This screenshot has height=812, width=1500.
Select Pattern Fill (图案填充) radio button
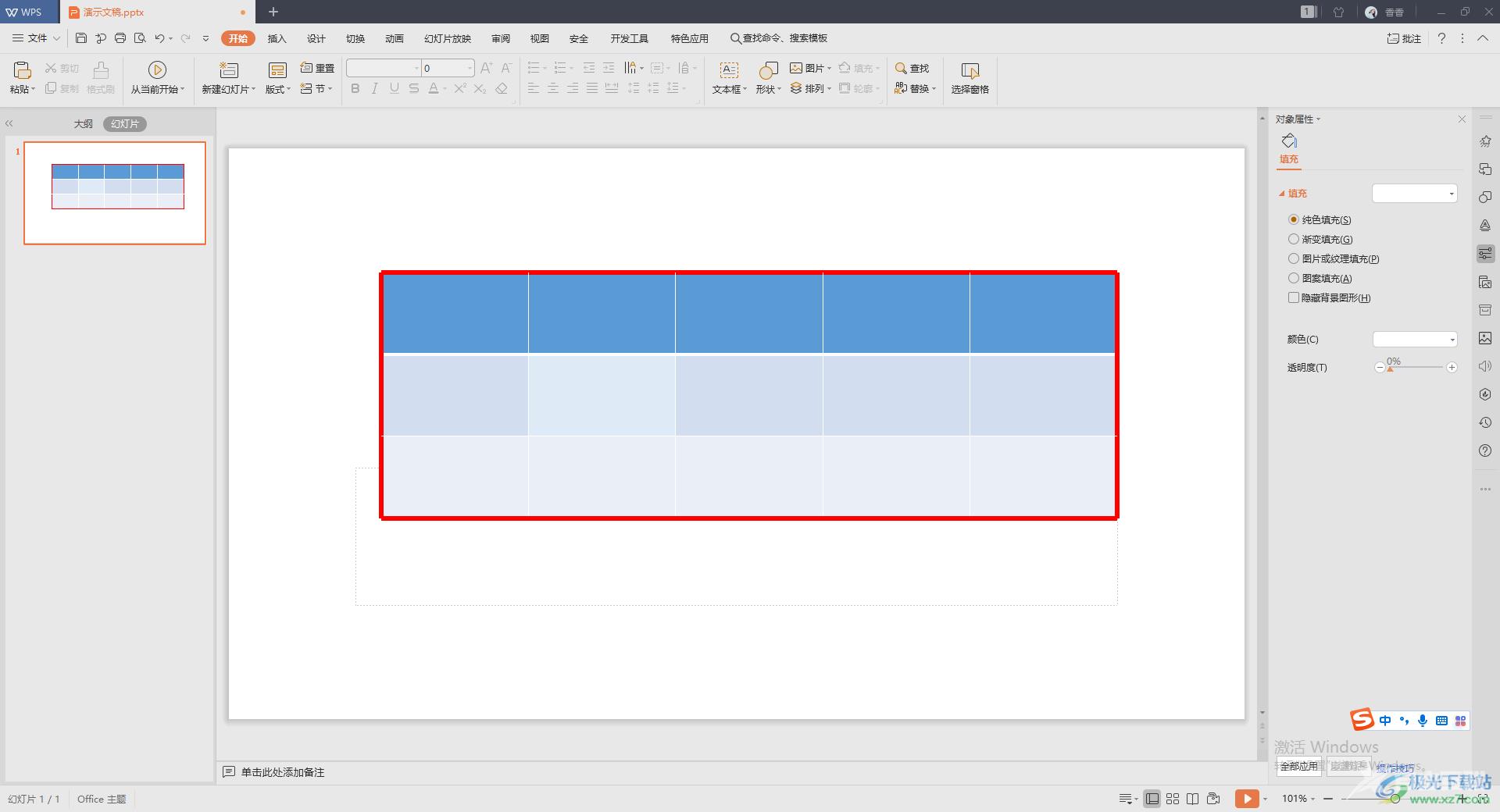point(1293,278)
